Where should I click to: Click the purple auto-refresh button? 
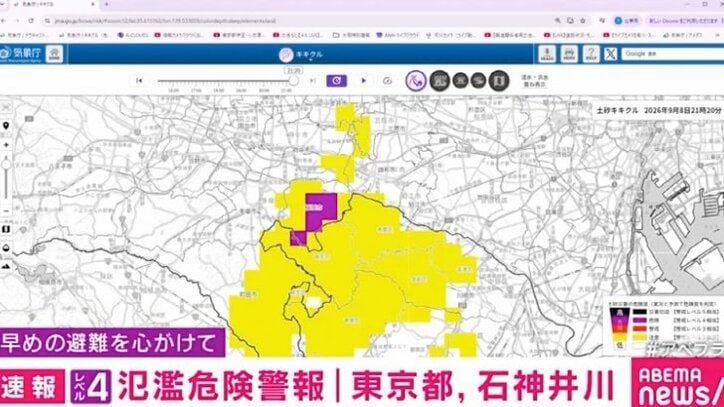pos(337,81)
